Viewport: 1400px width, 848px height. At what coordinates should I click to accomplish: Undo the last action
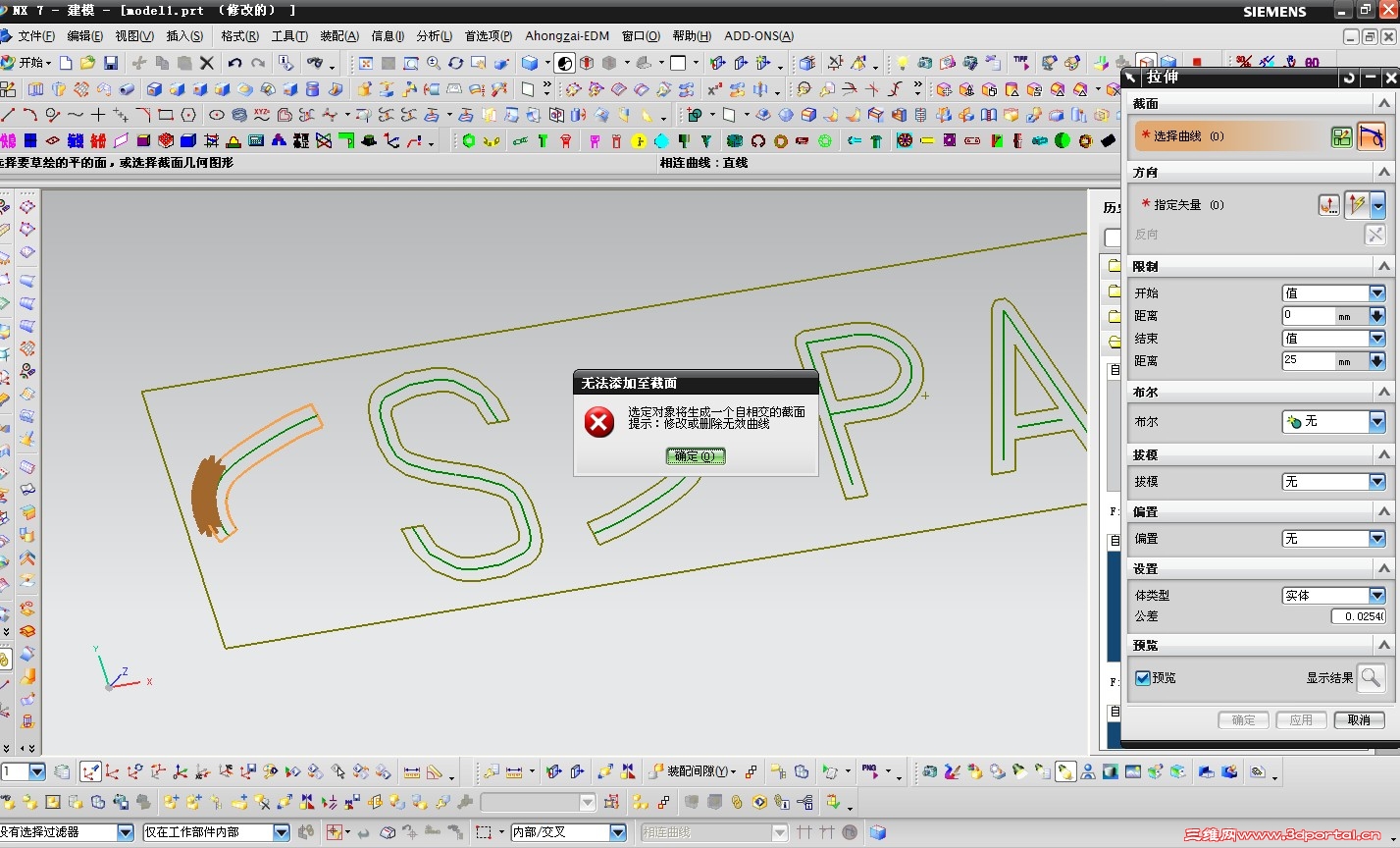pos(234,63)
